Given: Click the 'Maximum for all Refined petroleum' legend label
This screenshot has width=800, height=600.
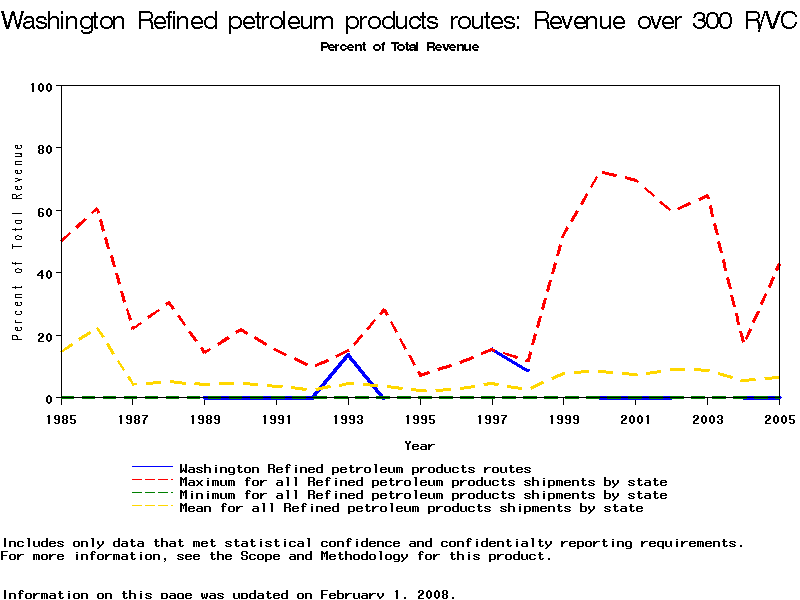Looking at the screenshot, I should click(422, 482).
